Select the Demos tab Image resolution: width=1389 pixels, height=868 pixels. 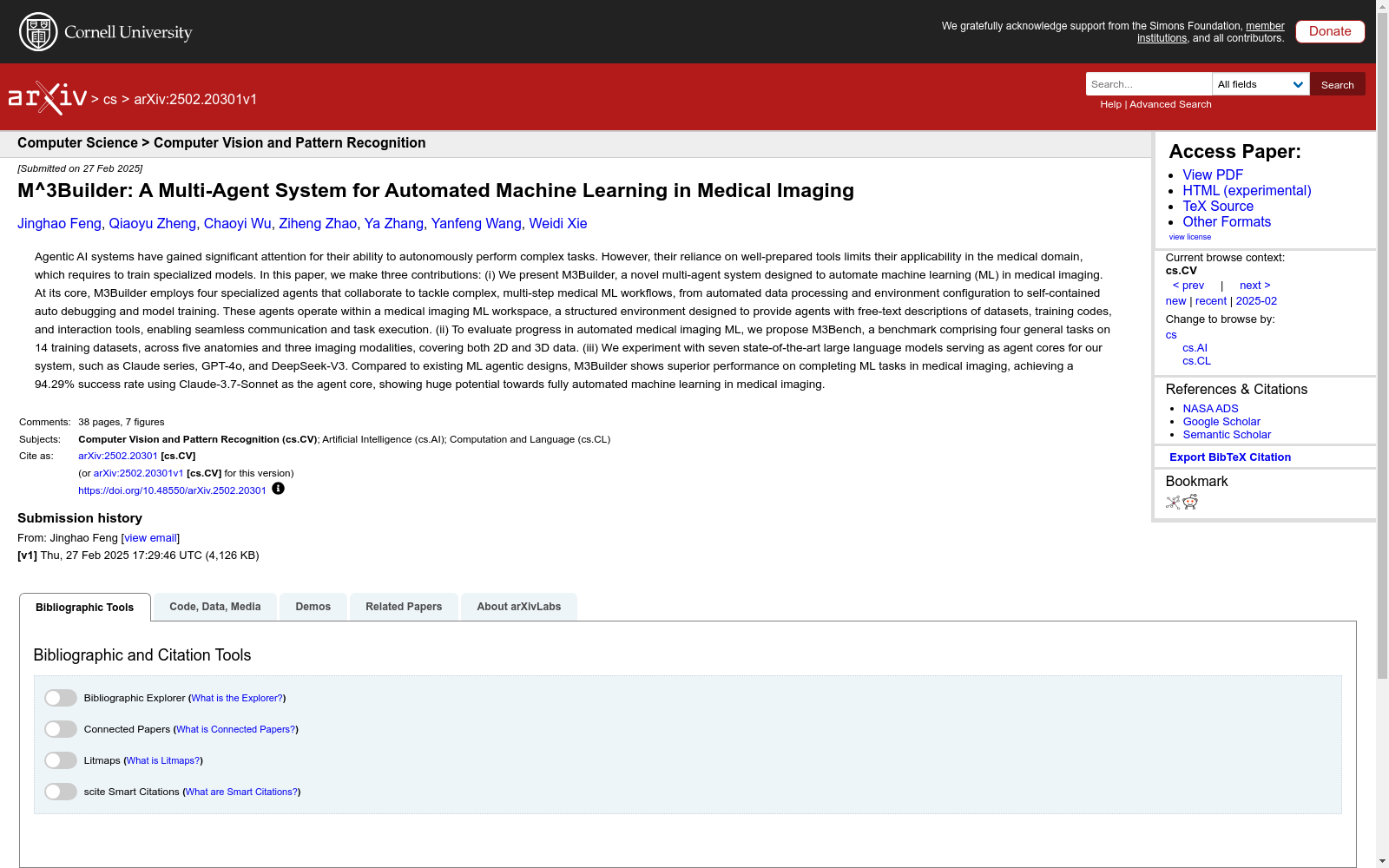(x=313, y=607)
